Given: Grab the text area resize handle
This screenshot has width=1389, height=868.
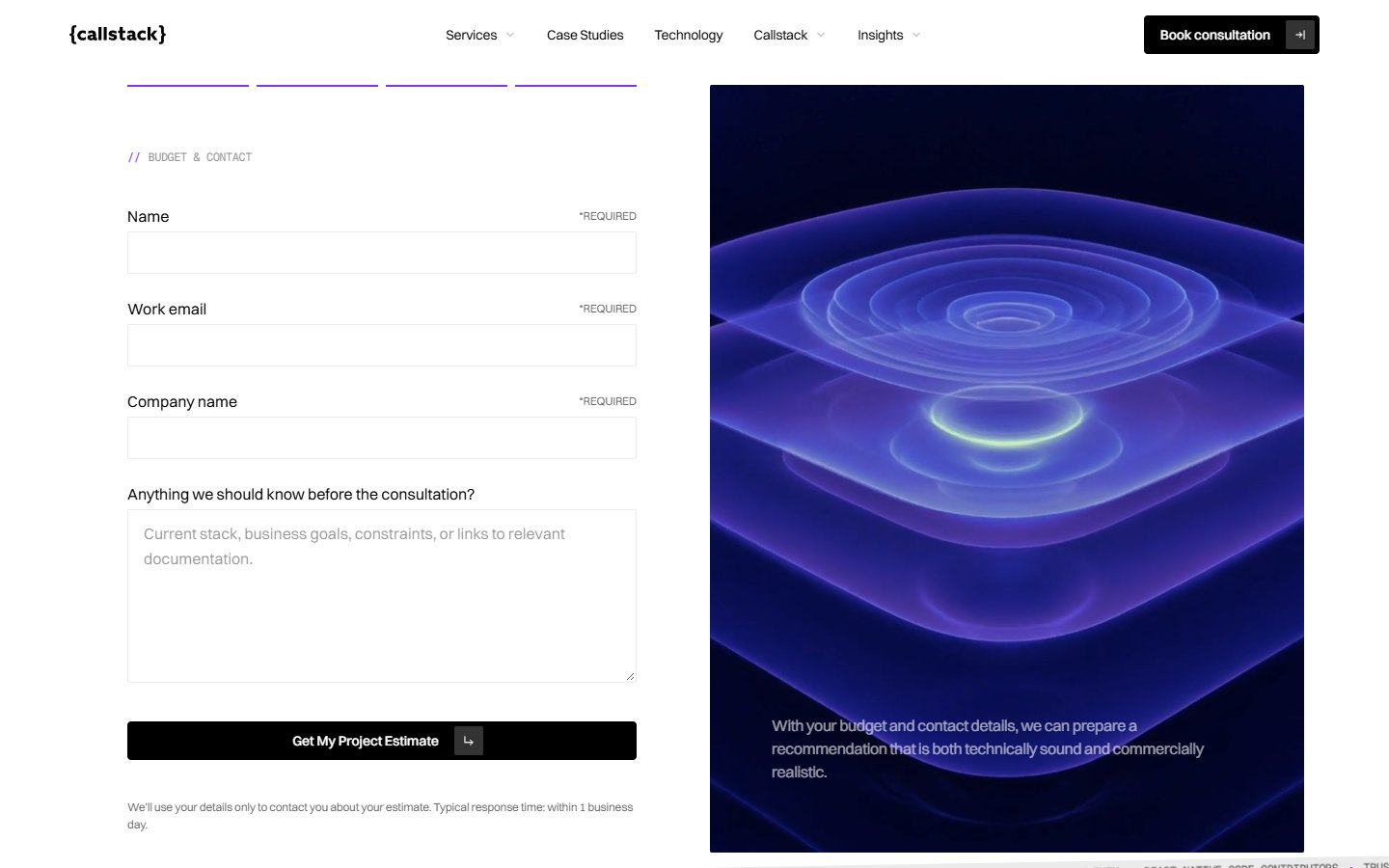Looking at the screenshot, I should 630,676.
